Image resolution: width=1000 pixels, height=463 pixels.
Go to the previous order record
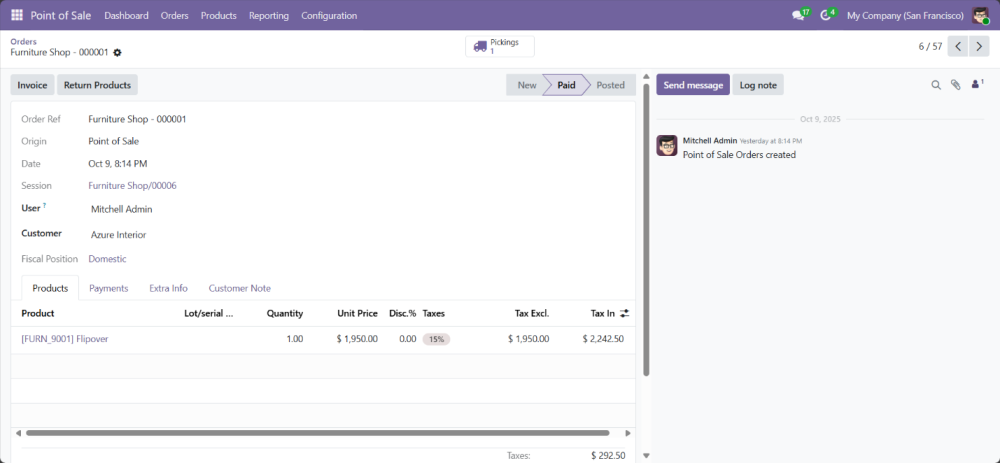click(x=957, y=46)
